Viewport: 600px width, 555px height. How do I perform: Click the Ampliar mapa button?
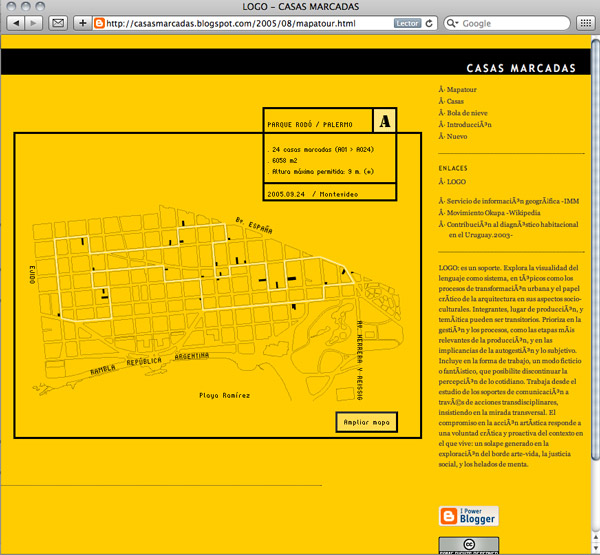click(367, 422)
